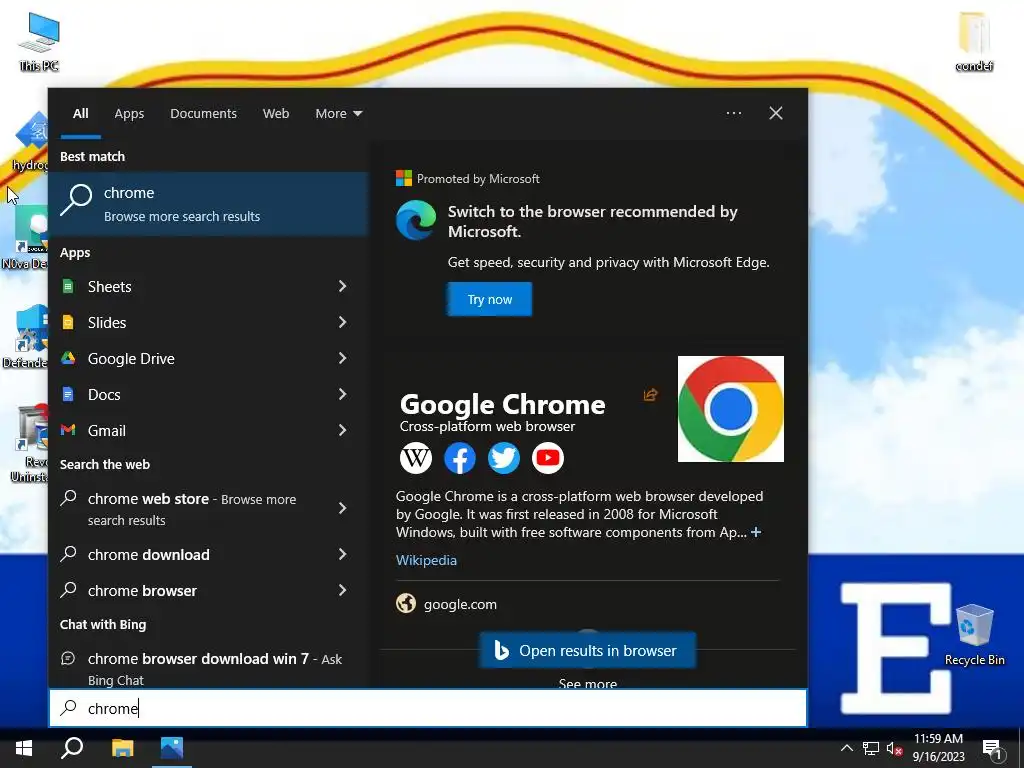Click the Google Chrome logo thumbnail
Image resolution: width=1024 pixels, height=768 pixels.
(x=731, y=409)
